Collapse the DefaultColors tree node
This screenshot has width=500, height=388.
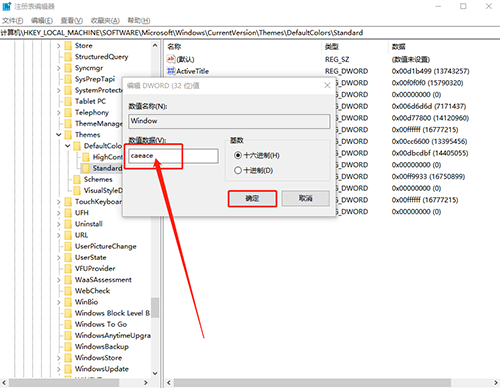(68, 146)
